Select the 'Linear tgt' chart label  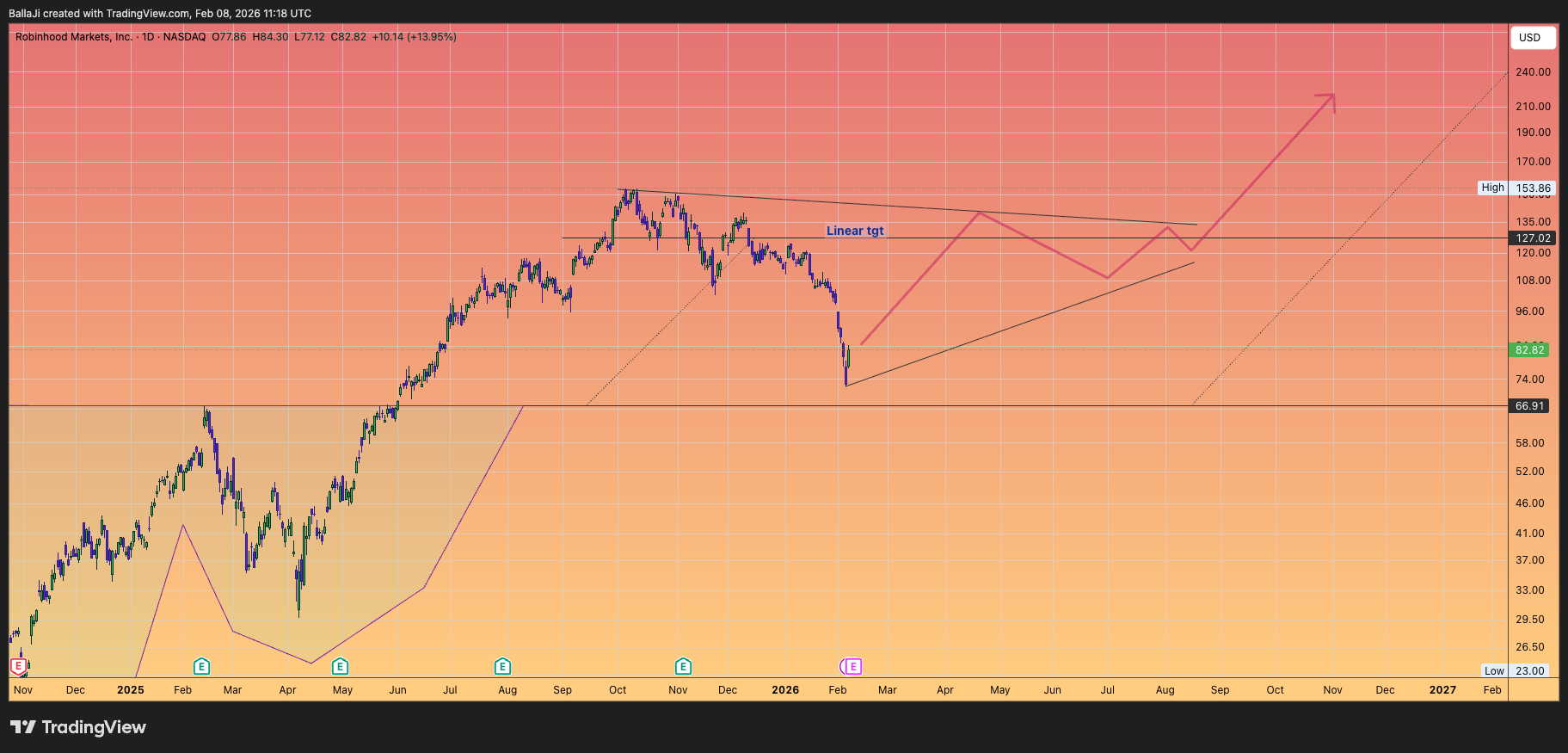click(x=855, y=231)
